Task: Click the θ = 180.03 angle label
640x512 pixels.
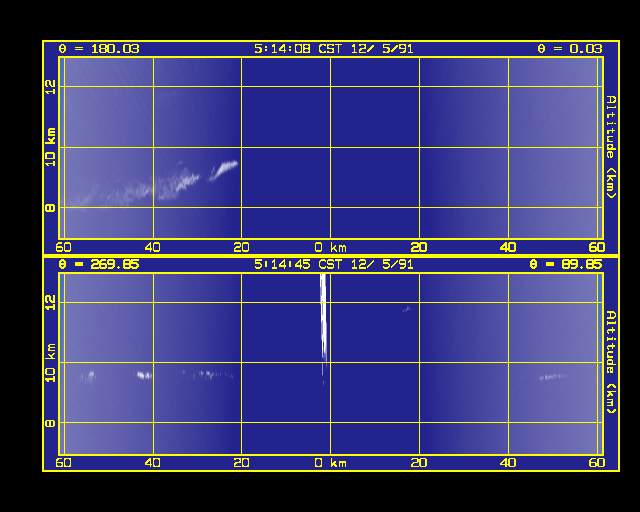Action: (x=99, y=49)
